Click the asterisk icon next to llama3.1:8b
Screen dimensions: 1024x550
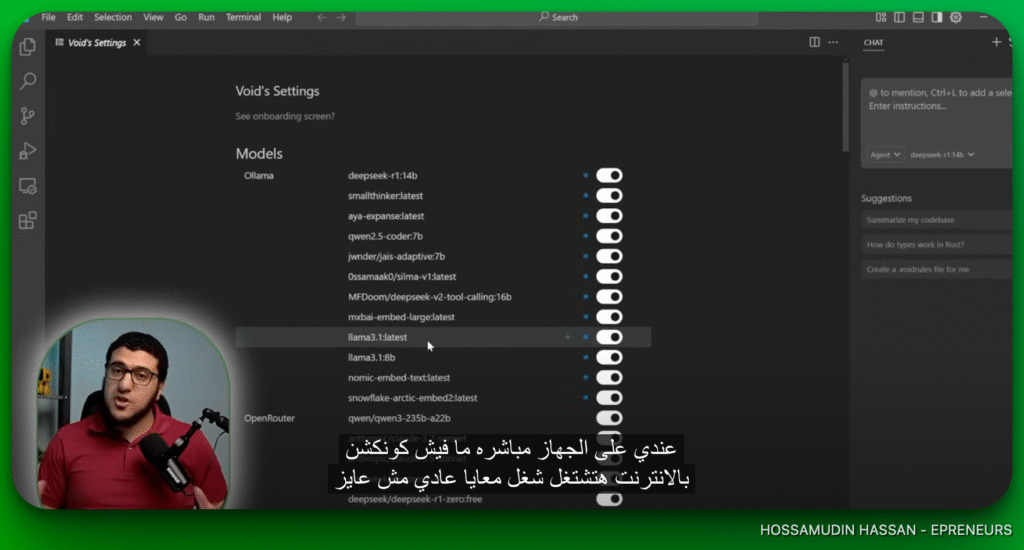click(x=585, y=357)
